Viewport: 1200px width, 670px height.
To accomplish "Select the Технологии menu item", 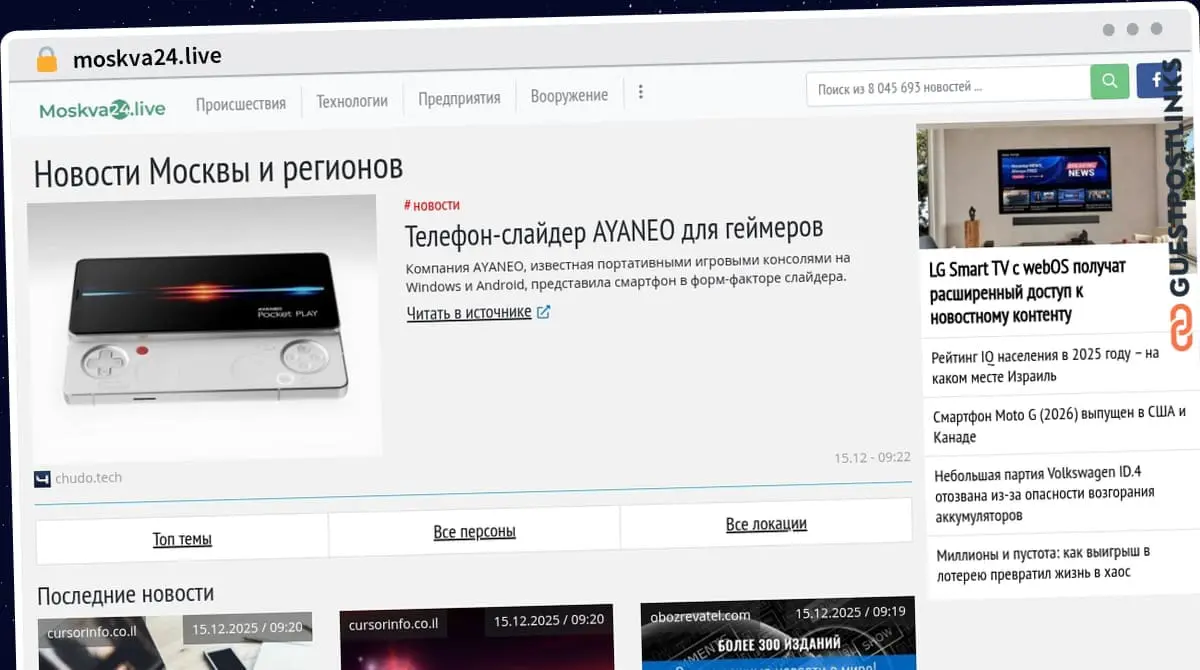I will (351, 101).
